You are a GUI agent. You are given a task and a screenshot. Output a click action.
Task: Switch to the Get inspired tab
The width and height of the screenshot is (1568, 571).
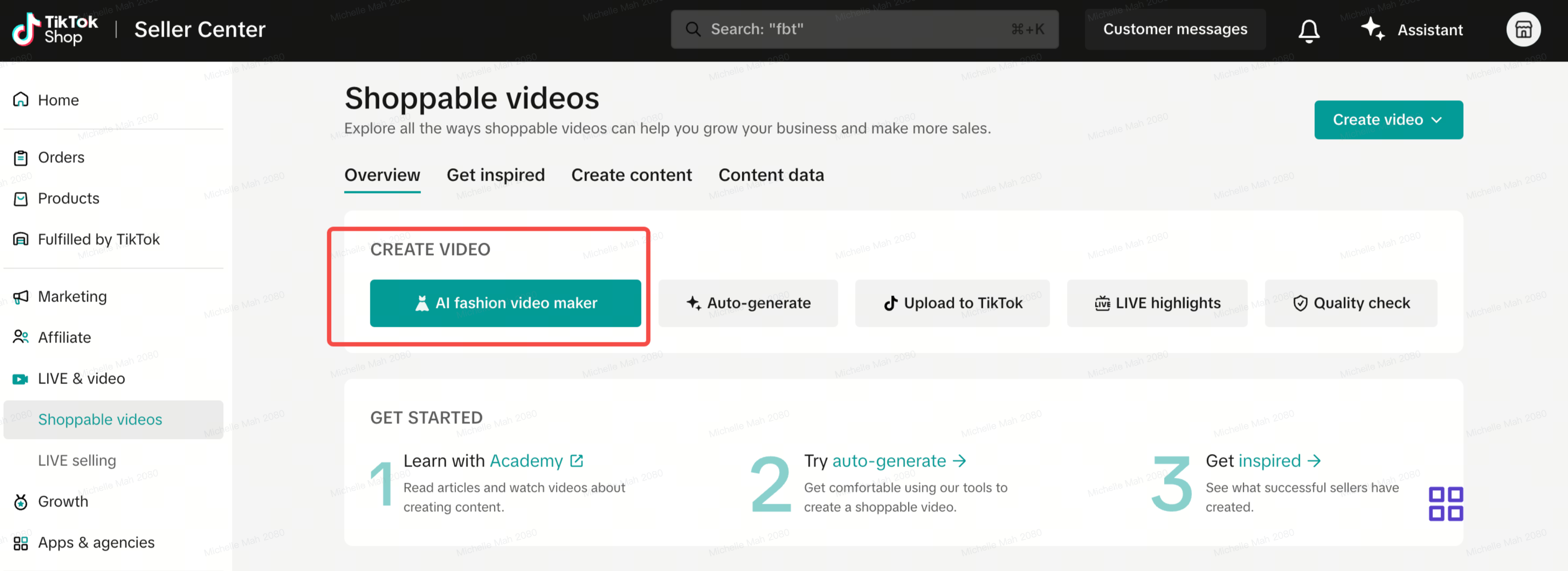click(496, 175)
